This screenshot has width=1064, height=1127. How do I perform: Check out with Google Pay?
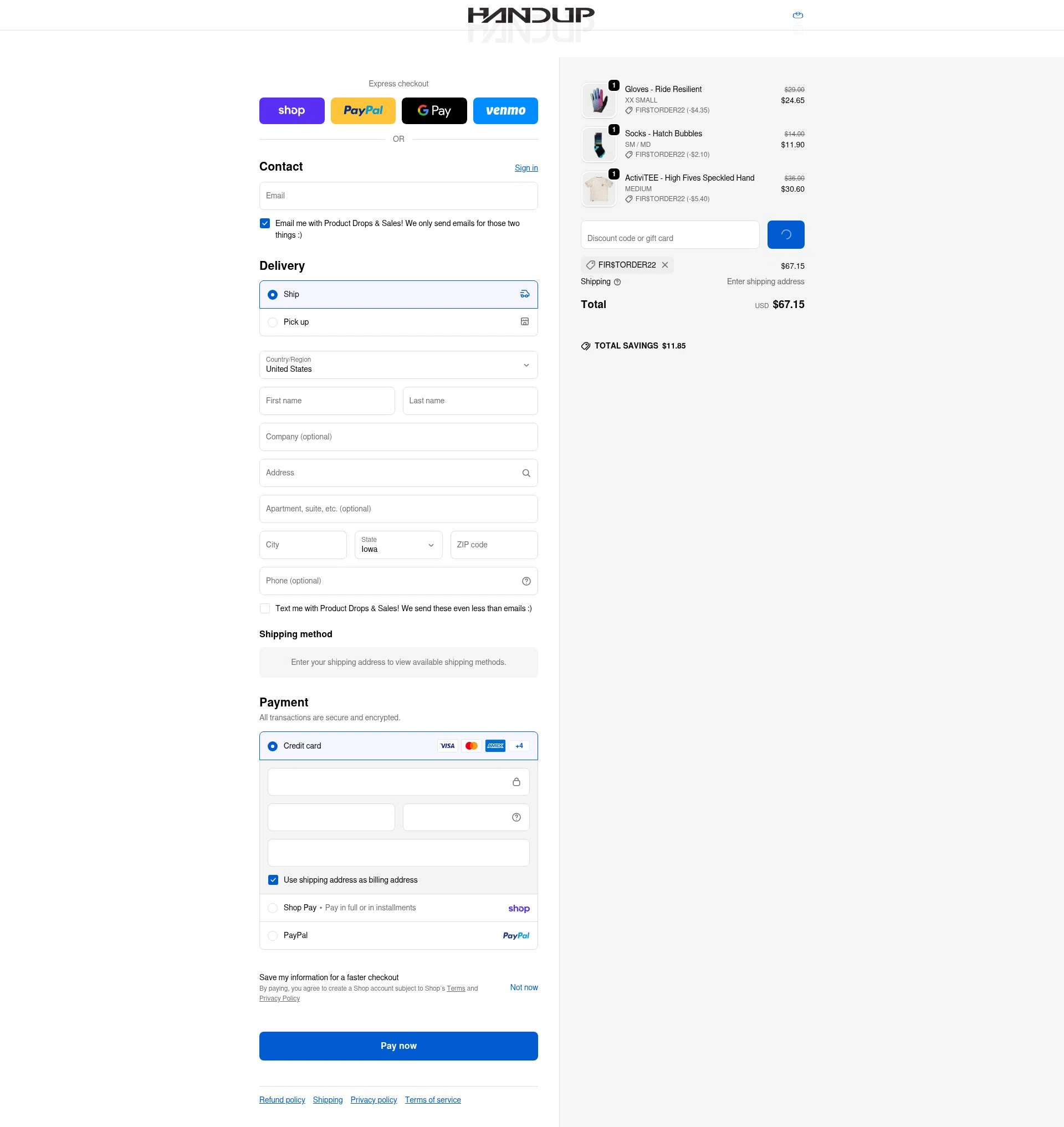[x=434, y=111]
